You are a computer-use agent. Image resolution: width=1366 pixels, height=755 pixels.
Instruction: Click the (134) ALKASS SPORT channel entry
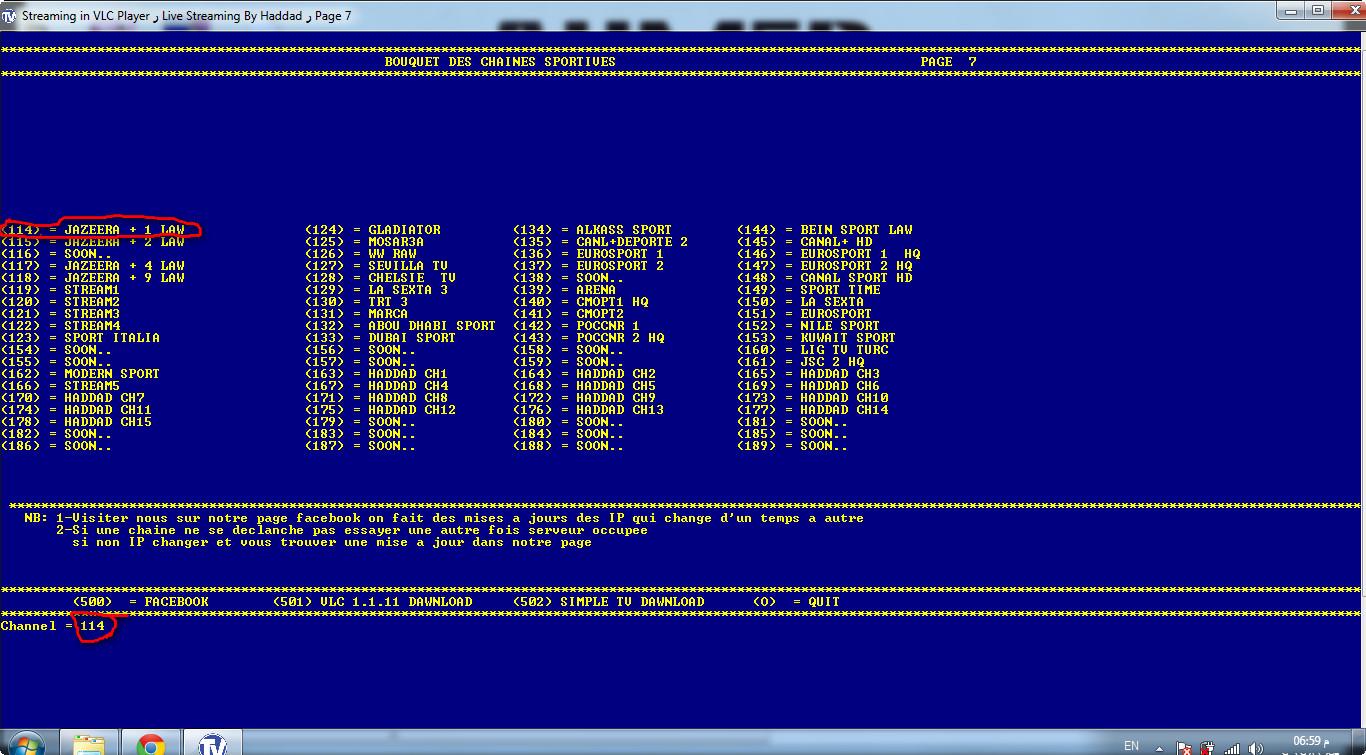click(x=592, y=230)
